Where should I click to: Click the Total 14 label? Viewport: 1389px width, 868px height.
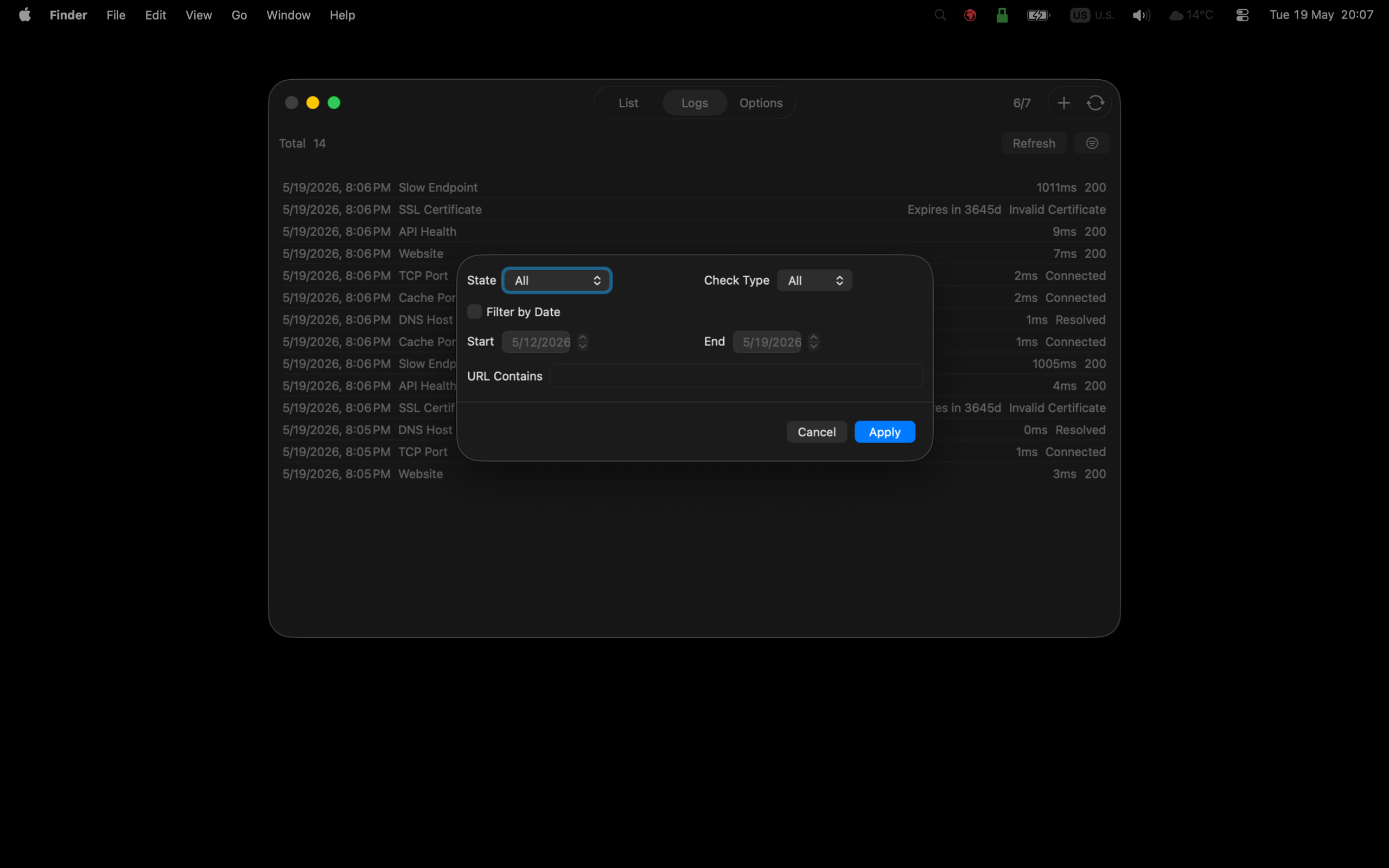point(302,143)
